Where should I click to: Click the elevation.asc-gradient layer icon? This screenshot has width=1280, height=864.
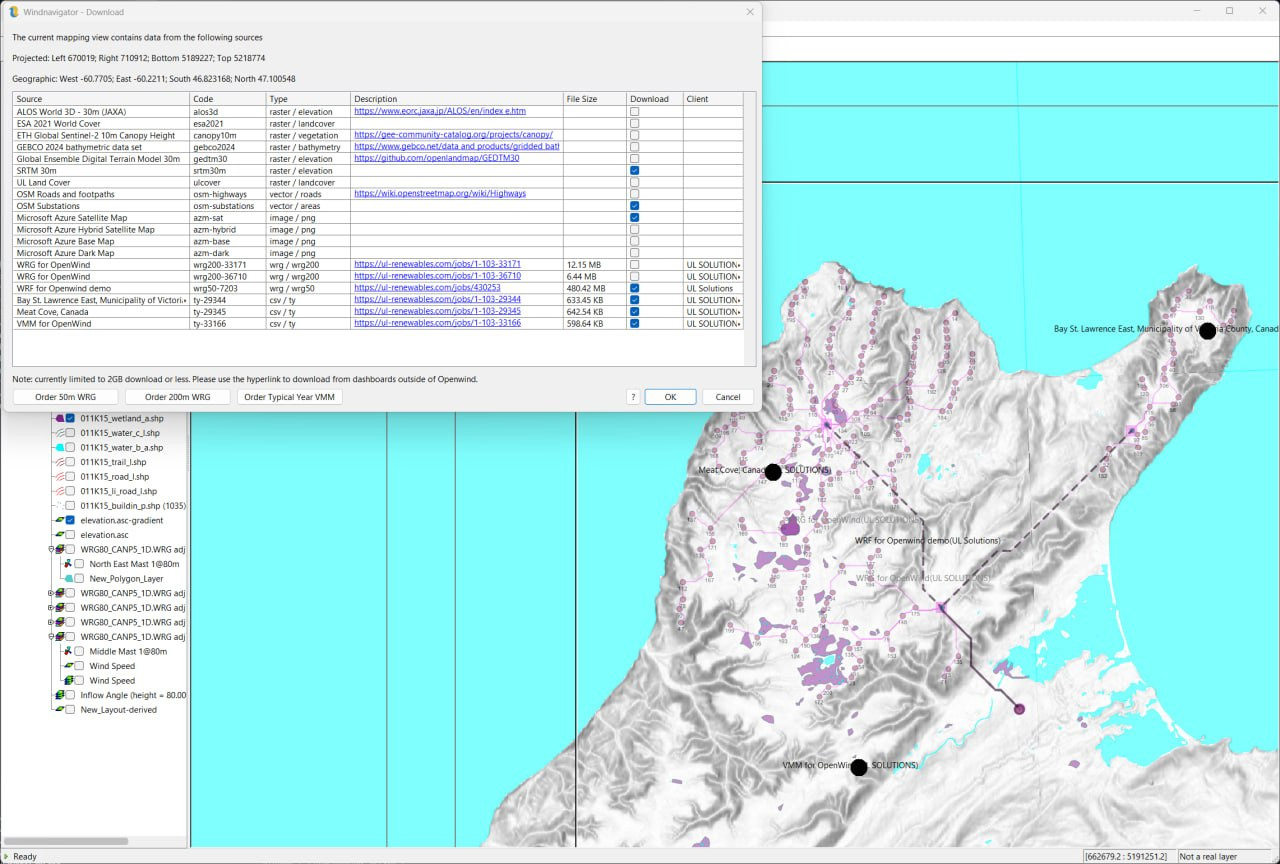click(x=60, y=520)
